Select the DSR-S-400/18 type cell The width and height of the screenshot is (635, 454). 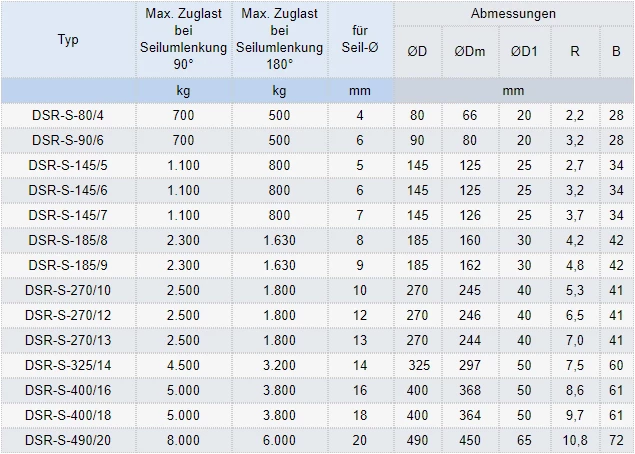(68, 414)
